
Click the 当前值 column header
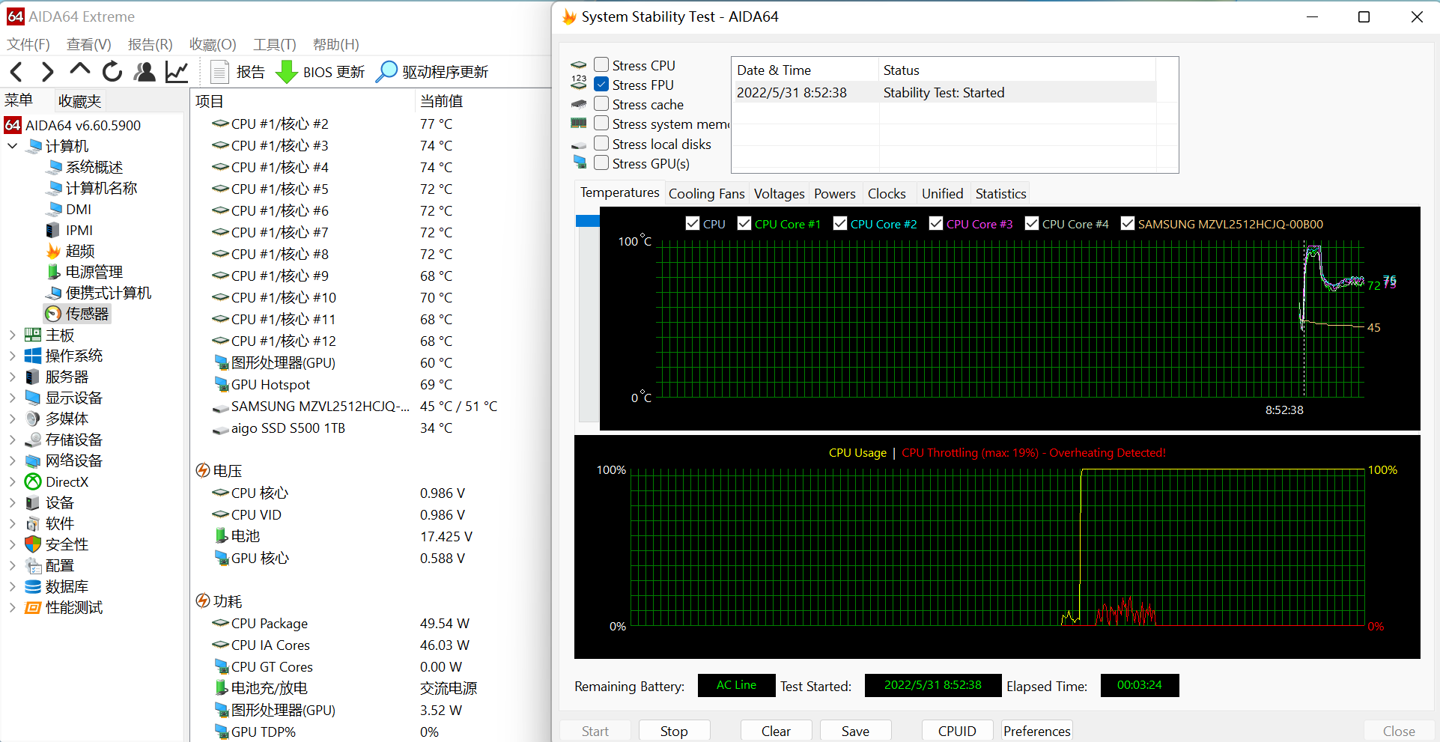pos(482,101)
